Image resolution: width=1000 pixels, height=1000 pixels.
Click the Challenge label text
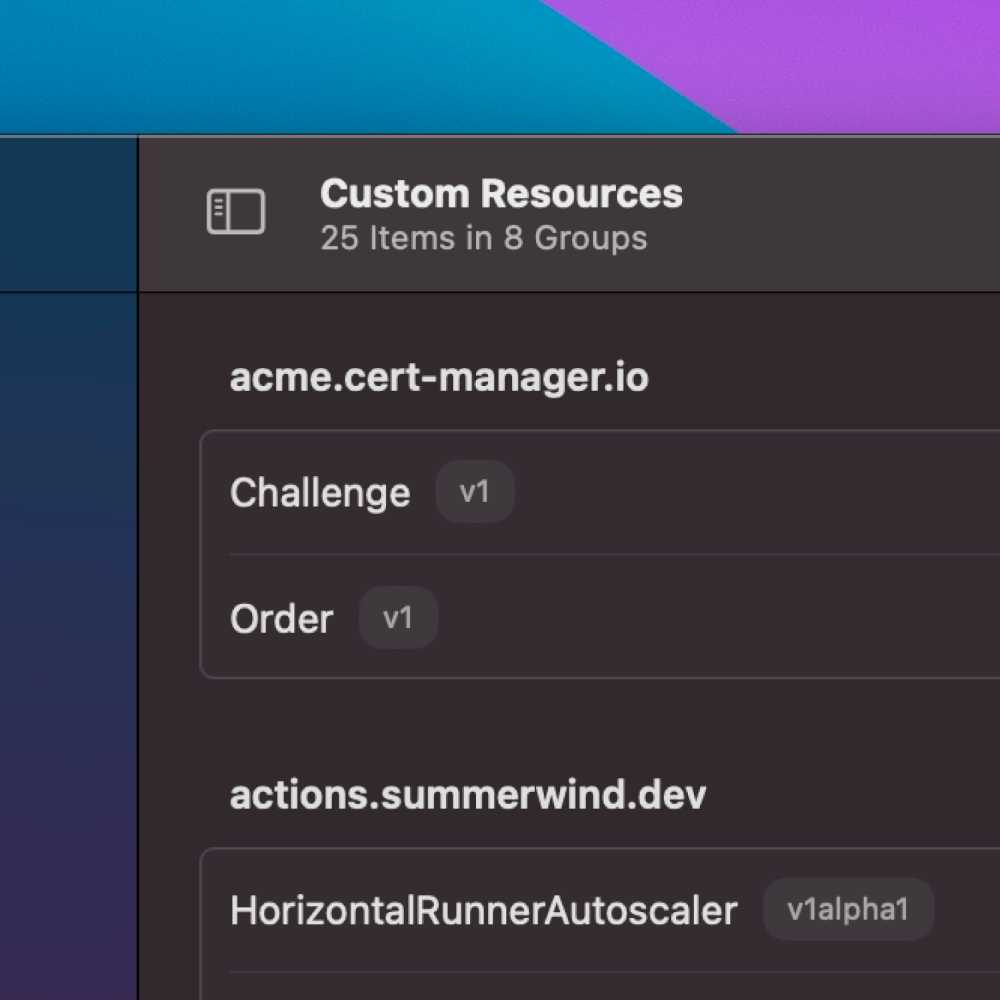pos(319,491)
